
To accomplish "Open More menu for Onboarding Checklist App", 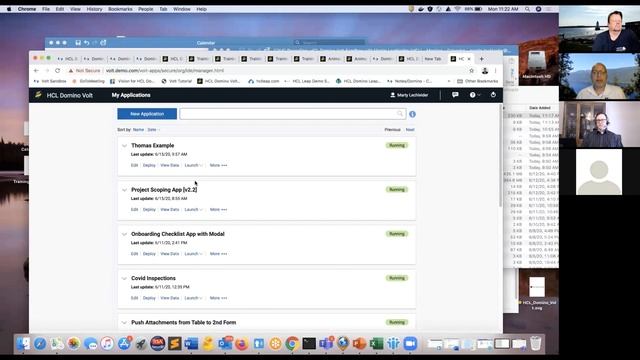I will click(218, 254).
